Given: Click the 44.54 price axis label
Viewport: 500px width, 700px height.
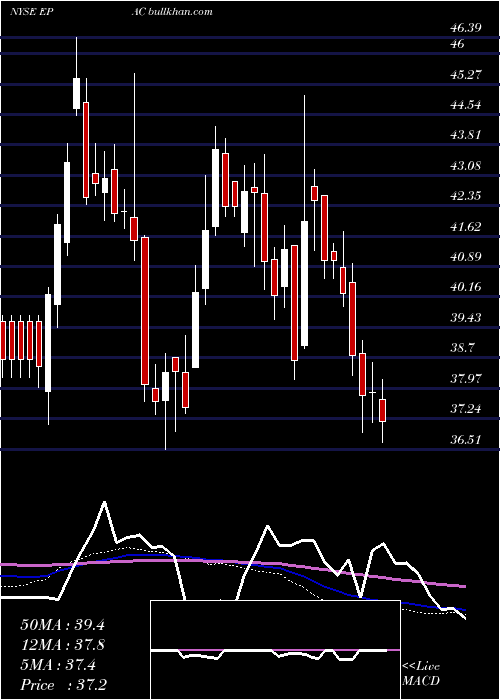Looking at the screenshot, I should click(x=466, y=105).
